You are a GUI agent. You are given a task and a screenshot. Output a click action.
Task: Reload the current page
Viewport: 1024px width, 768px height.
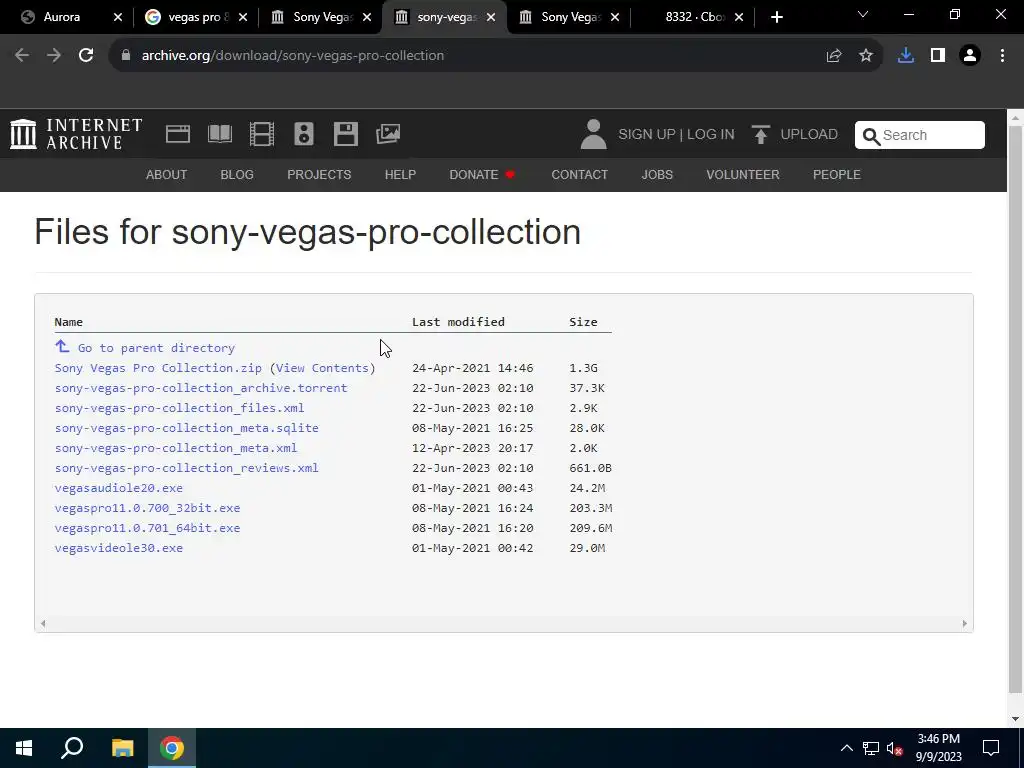86,56
